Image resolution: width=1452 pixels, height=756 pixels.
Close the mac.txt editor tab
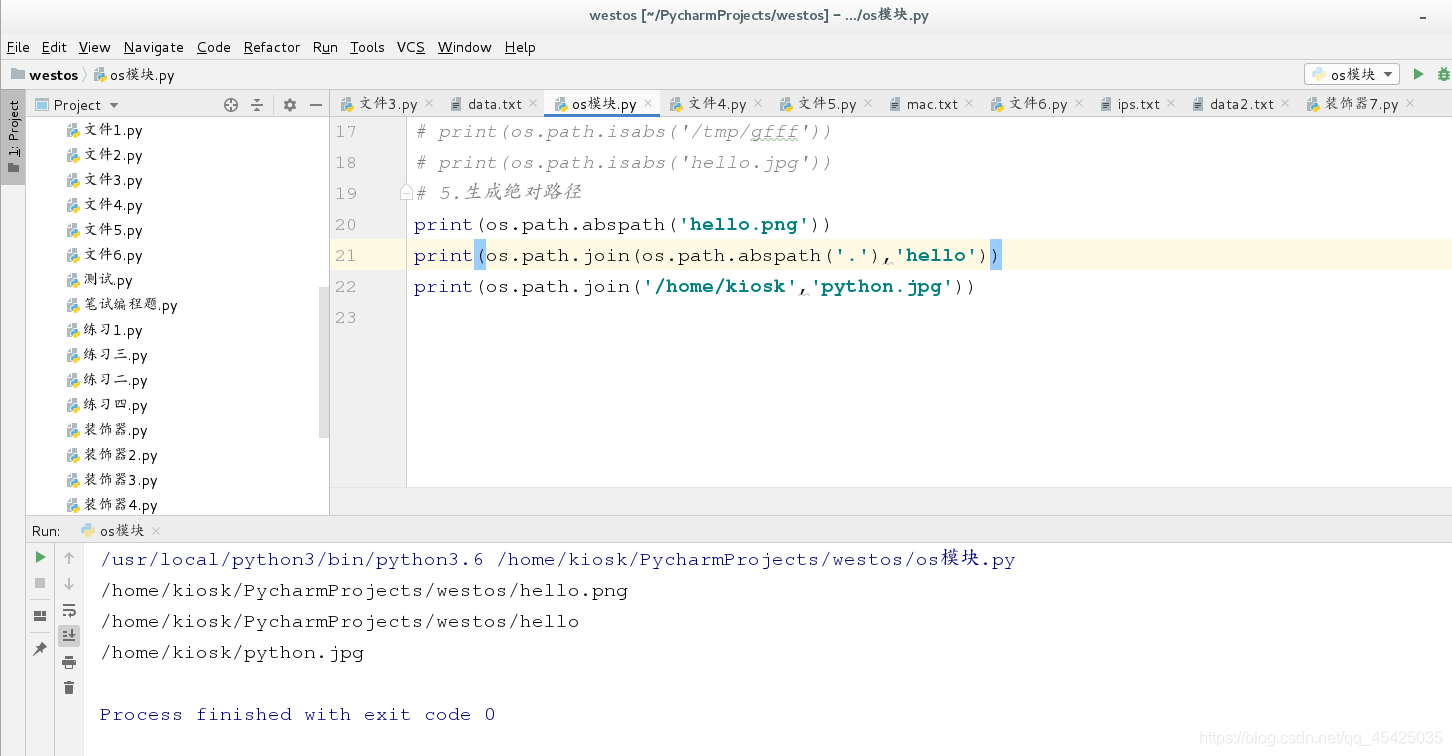click(969, 104)
